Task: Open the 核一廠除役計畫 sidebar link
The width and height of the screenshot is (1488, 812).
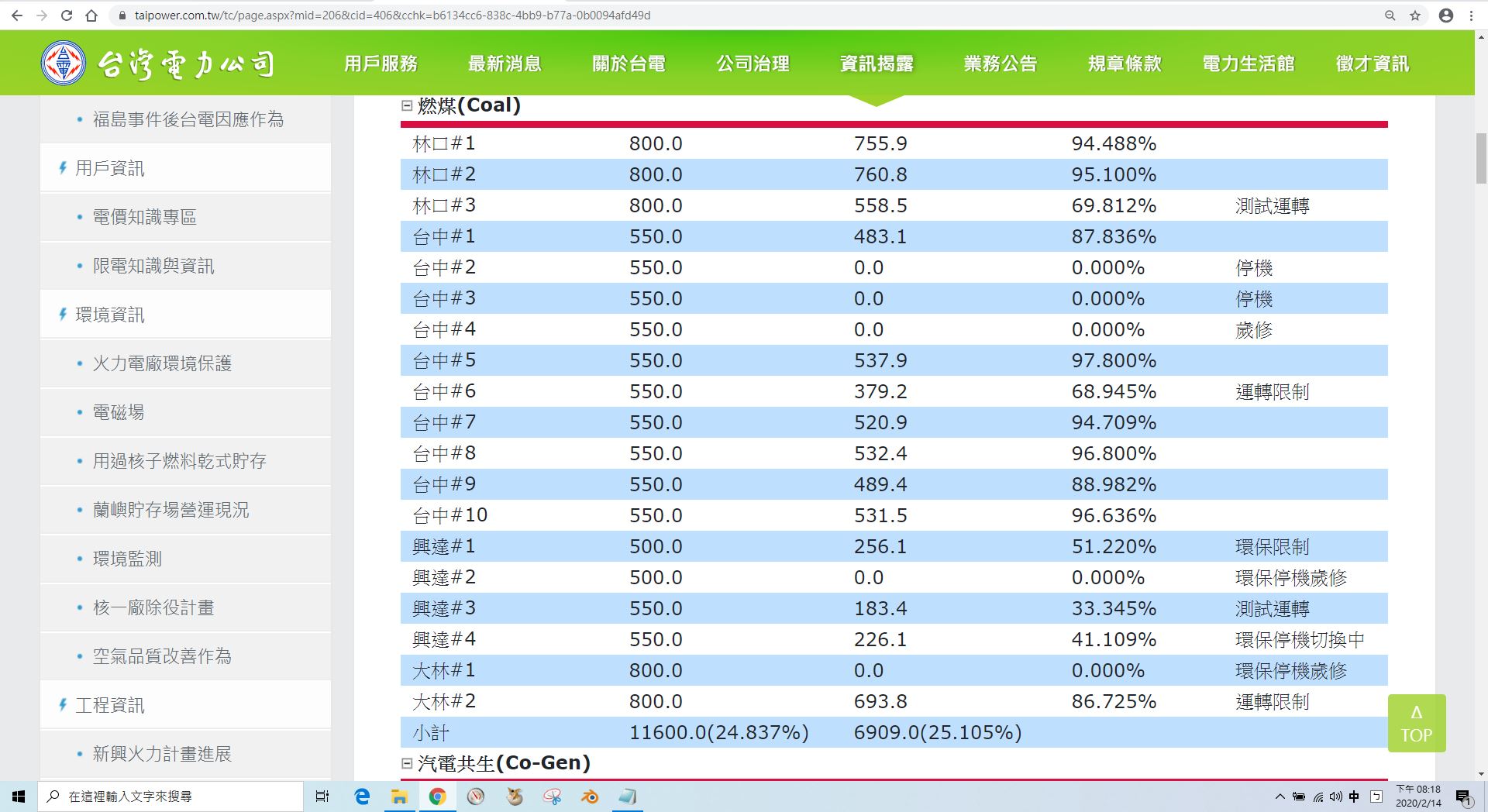Action: 153,607
